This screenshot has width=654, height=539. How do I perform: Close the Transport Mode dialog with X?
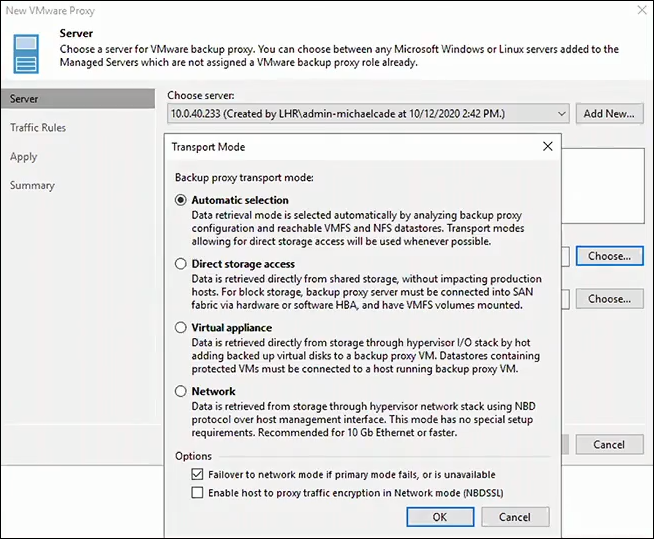(548, 146)
